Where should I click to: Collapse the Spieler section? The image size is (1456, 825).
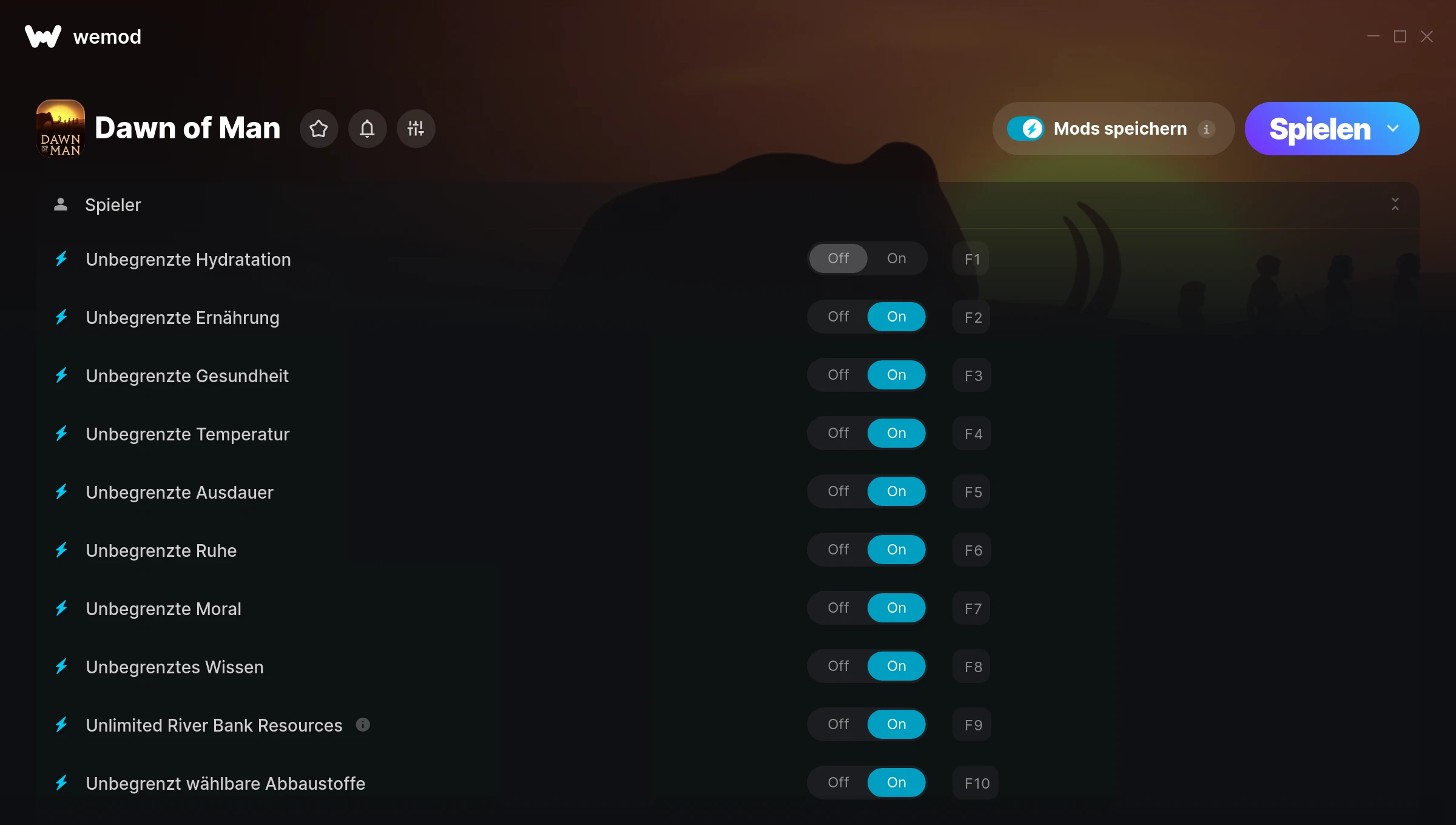pos(1395,204)
